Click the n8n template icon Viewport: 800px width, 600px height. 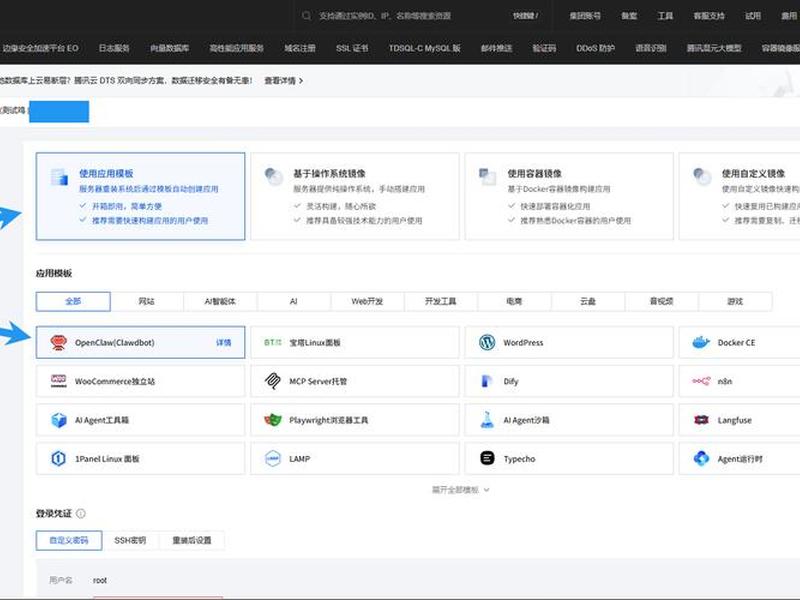701,381
